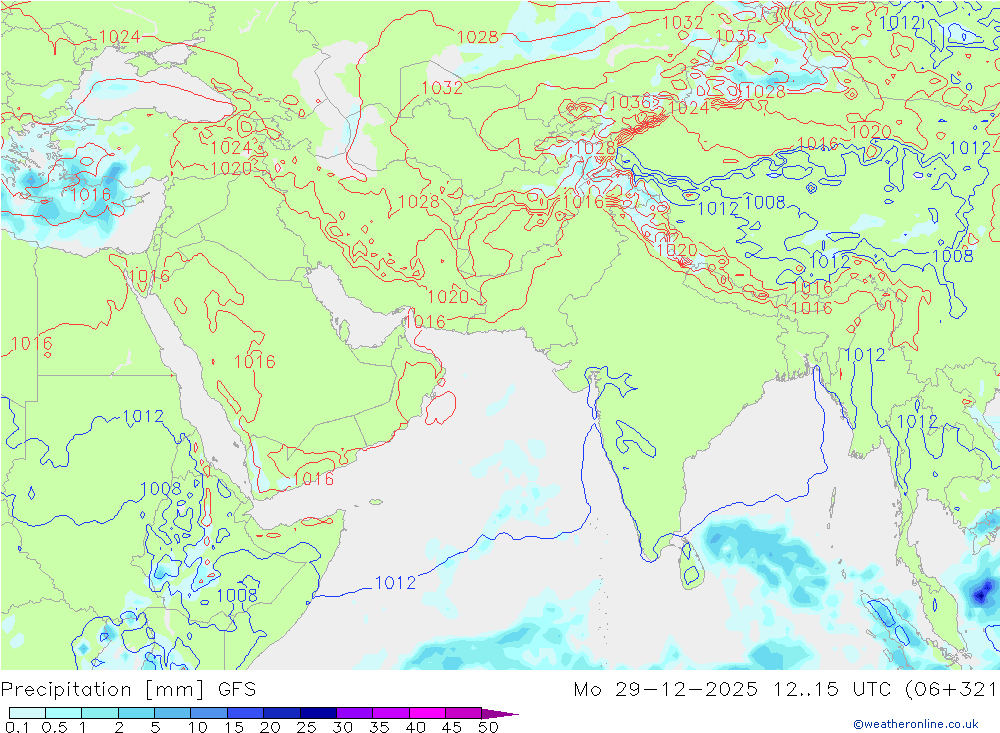Click the blue 1012 isobar label in the Arabian Sea
The width and height of the screenshot is (1000, 733).
coord(395,582)
